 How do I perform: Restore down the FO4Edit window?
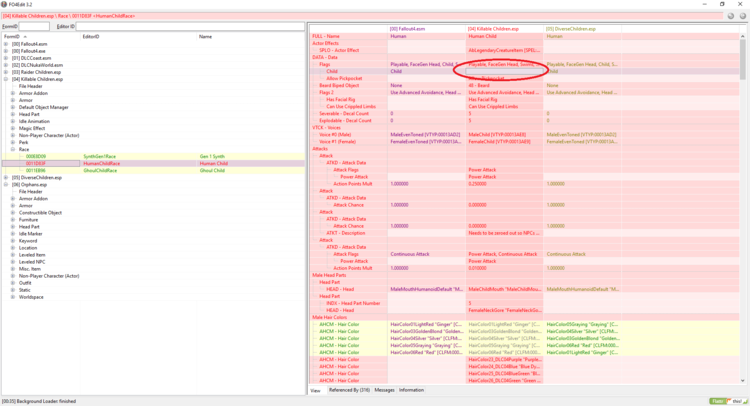tap(722, 4)
